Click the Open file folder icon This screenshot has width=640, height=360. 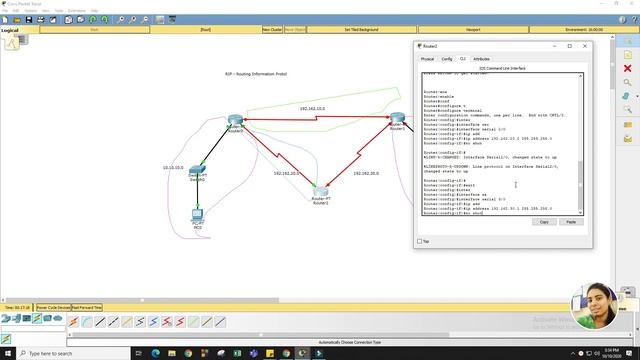coord(17,20)
